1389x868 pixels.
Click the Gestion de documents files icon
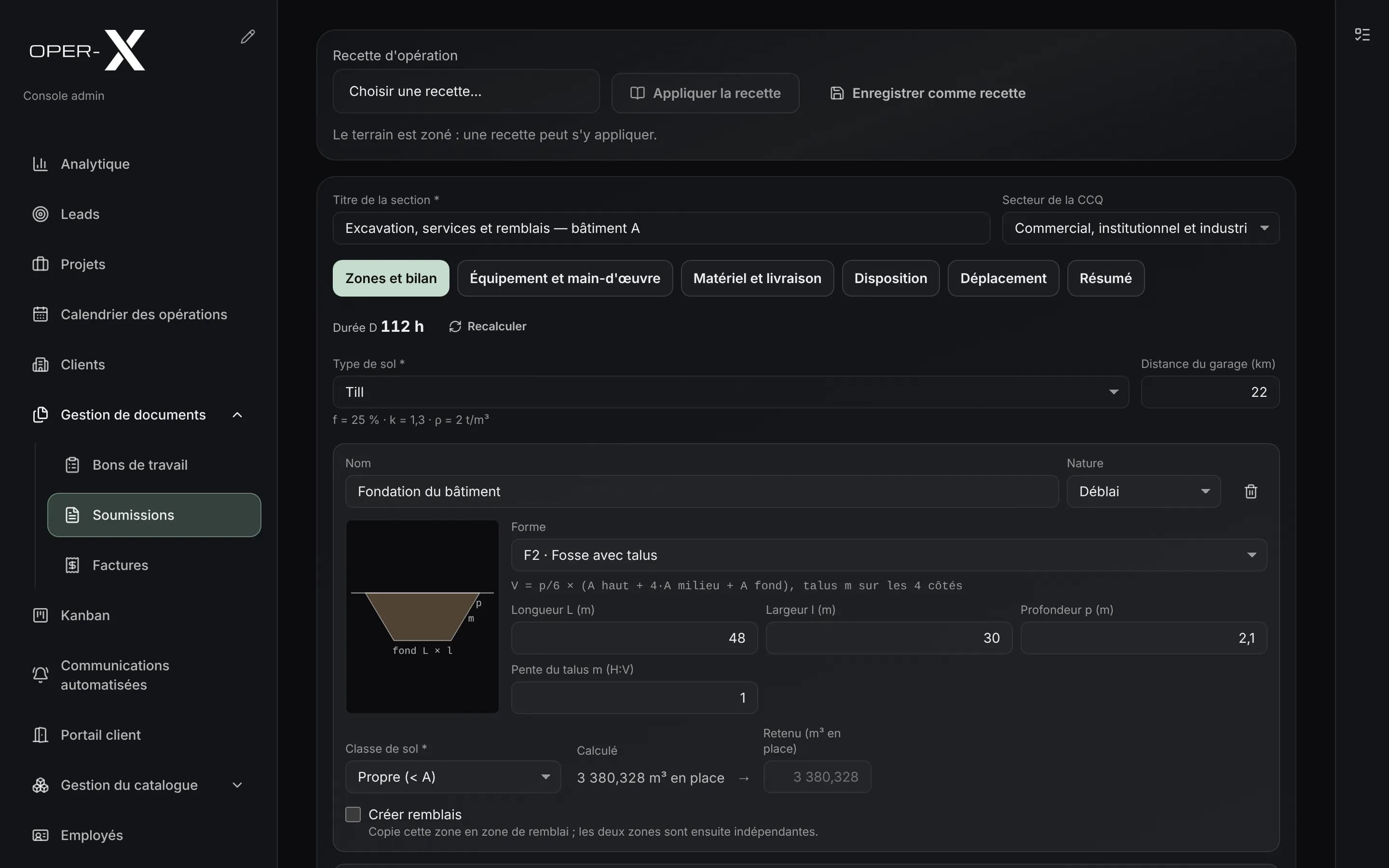[40, 415]
